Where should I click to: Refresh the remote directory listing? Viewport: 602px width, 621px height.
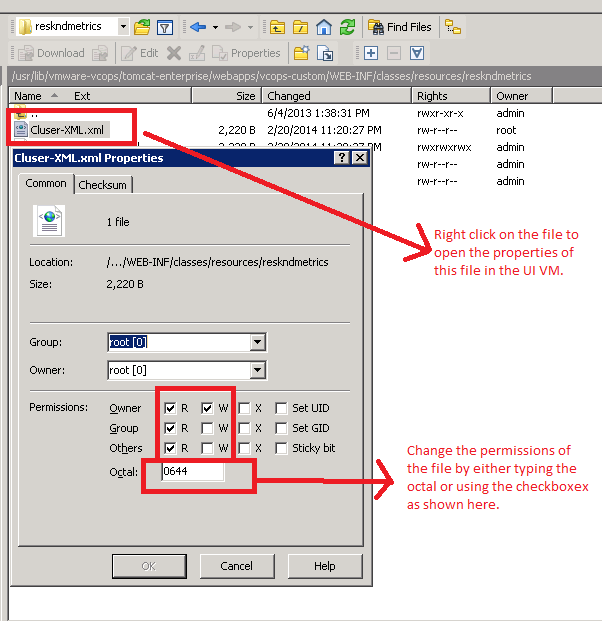pyautogui.click(x=347, y=27)
